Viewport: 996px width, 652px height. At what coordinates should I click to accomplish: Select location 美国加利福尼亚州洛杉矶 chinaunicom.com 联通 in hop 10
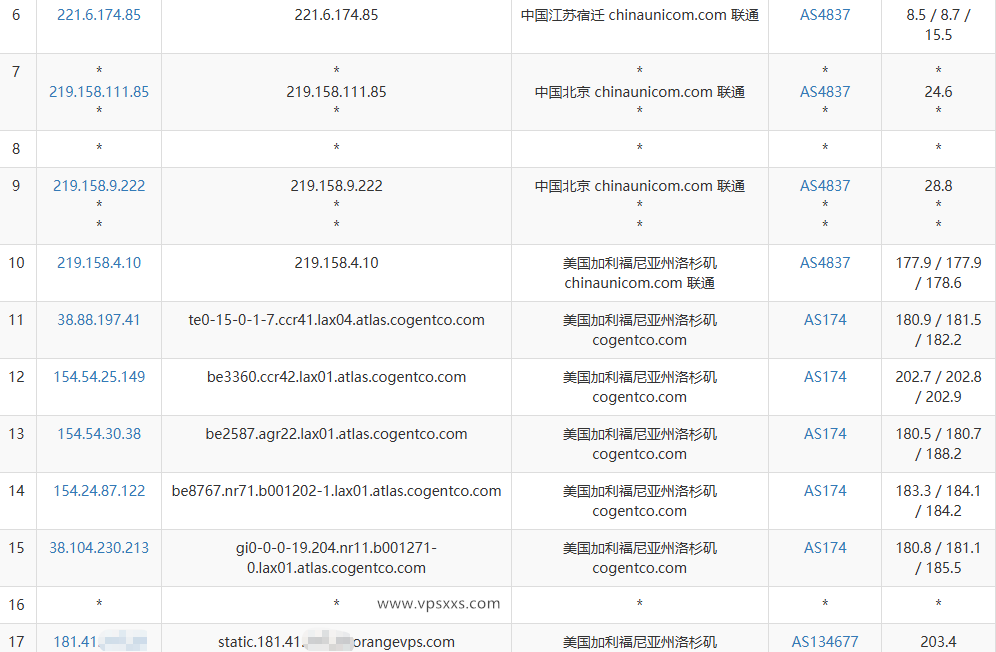[x=640, y=273]
